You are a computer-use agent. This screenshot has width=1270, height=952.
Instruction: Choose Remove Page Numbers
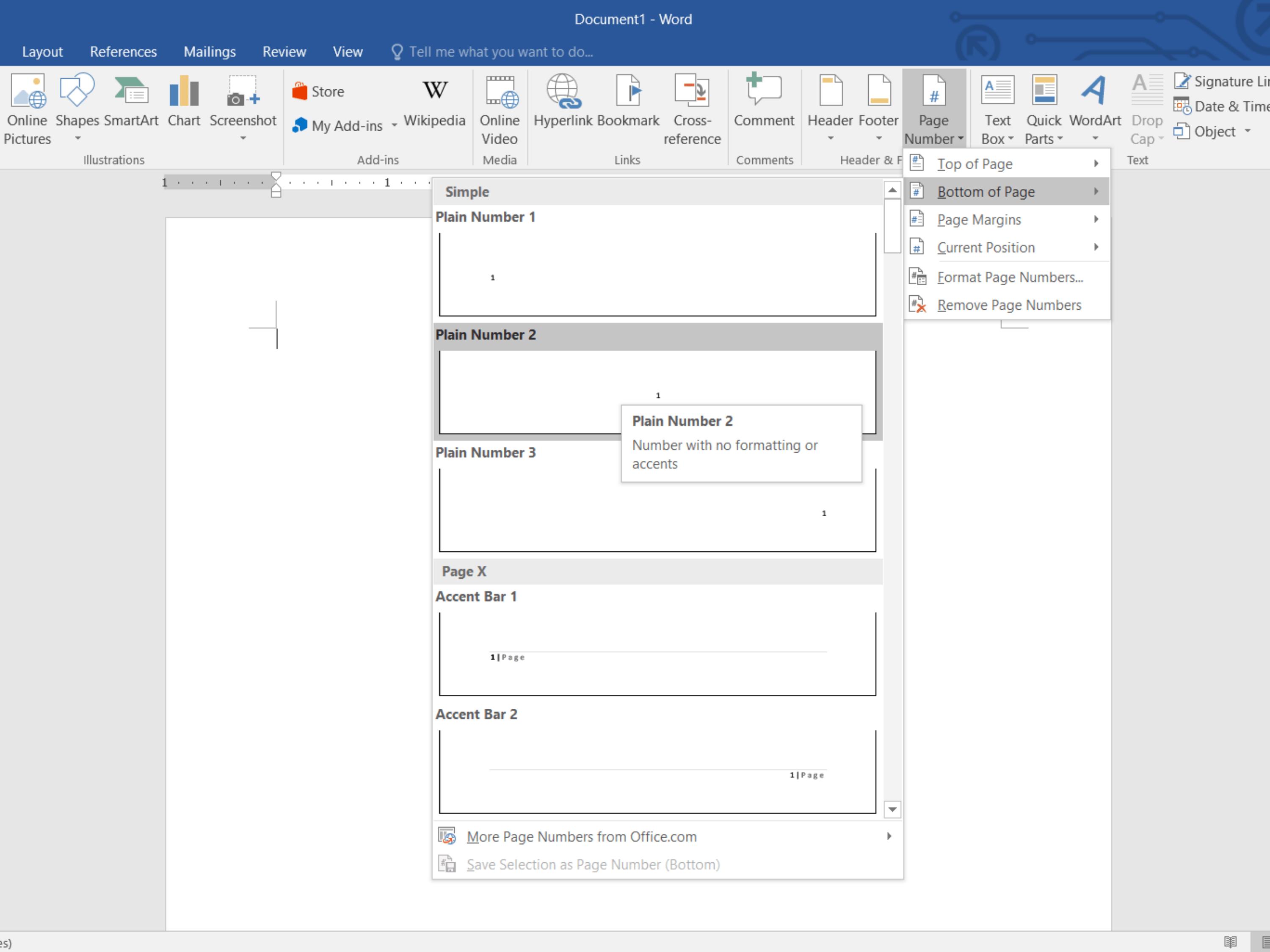click(1006, 305)
